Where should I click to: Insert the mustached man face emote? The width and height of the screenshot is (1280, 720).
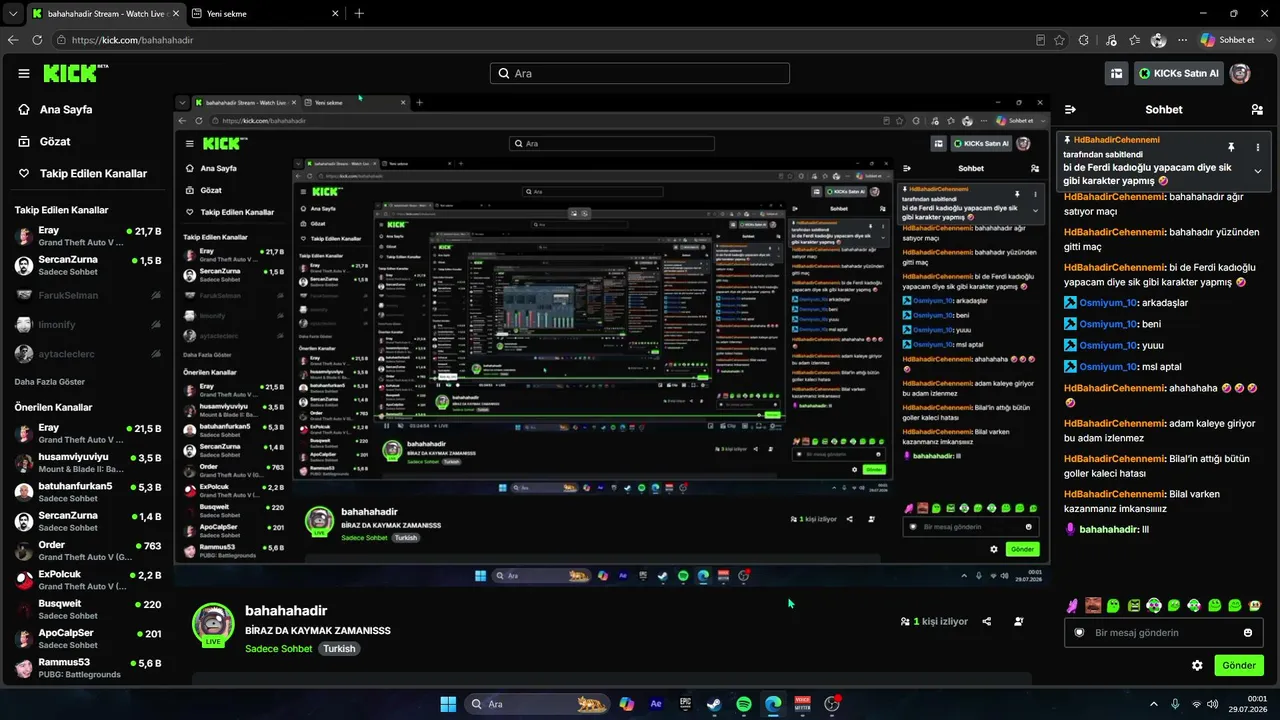tap(1093, 605)
